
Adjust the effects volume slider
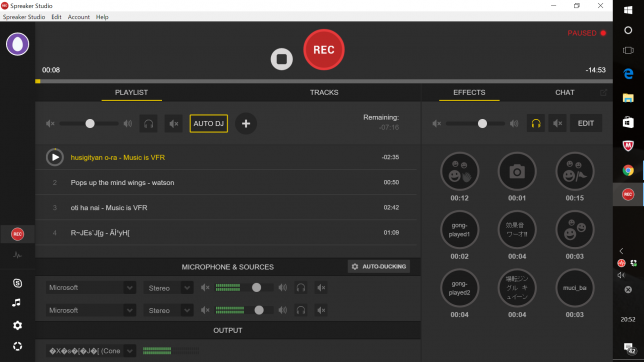[x=482, y=123]
